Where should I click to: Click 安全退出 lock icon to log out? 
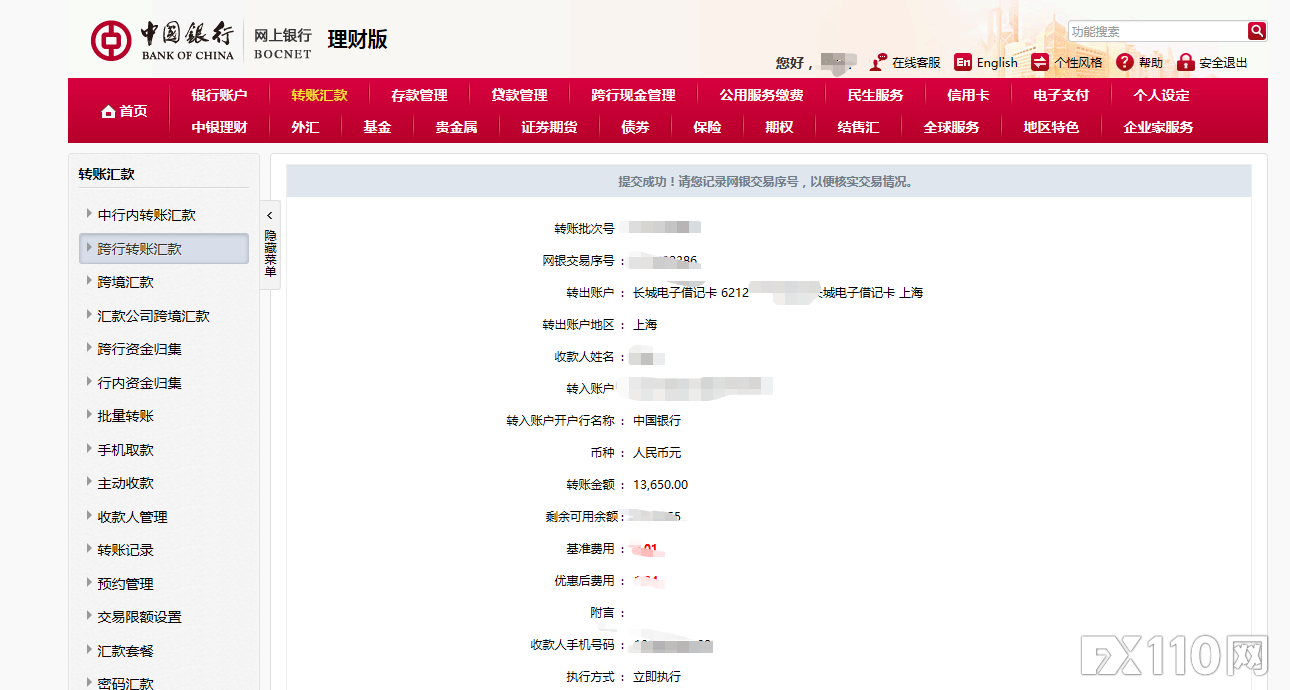coord(1186,62)
